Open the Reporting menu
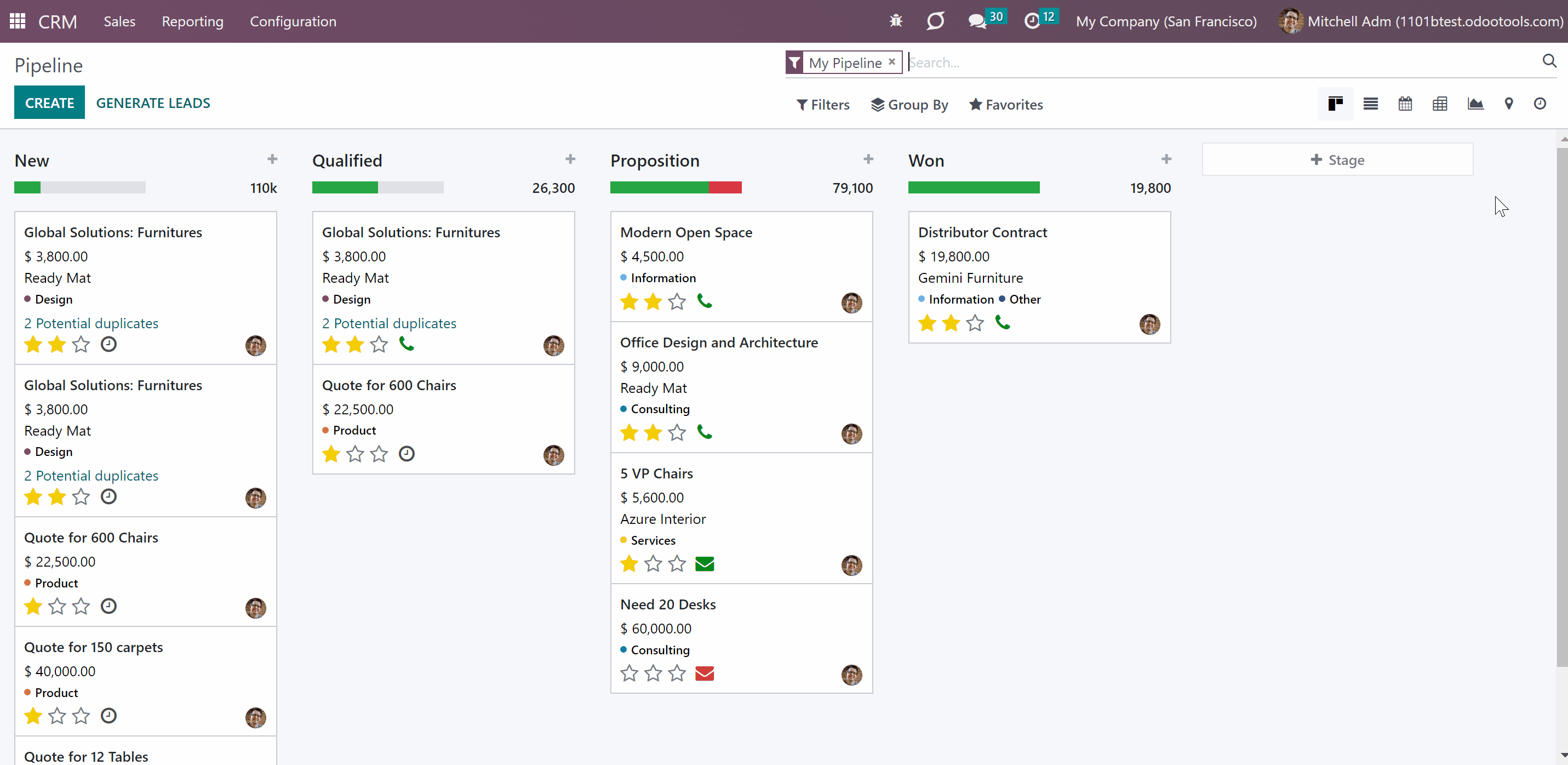This screenshot has height=765, width=1568. pyautogui.click(x=192, y=21)
